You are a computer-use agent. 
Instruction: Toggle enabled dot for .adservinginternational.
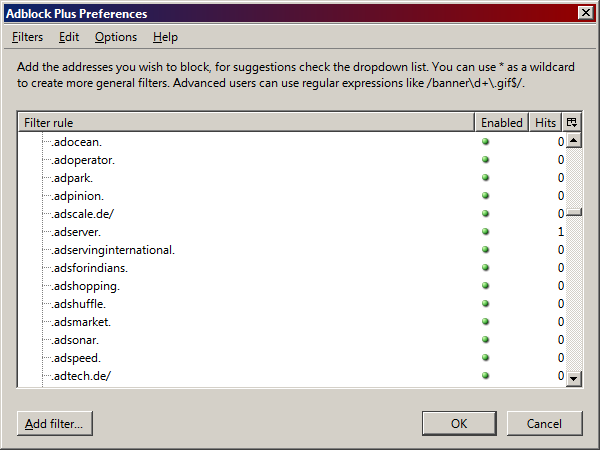pyautogui.click(x=486, y=249)
